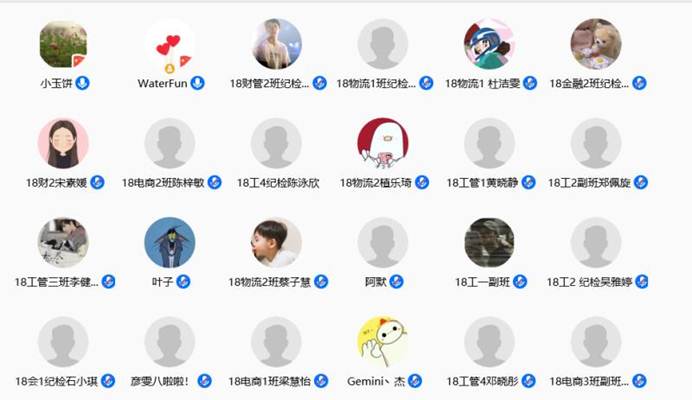
Task: Click the mic icon beside 18工一副班
Action: click(x=520, y=282)
